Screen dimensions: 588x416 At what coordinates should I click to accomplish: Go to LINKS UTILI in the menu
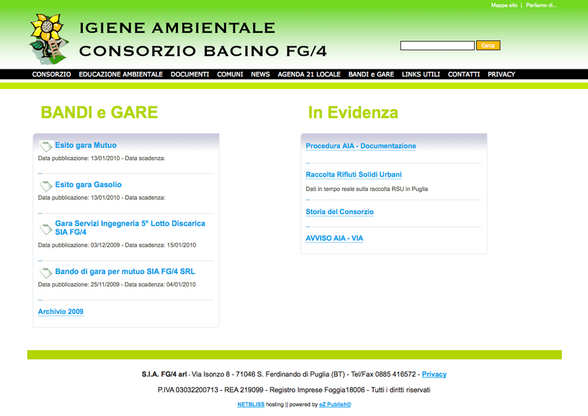421,74
